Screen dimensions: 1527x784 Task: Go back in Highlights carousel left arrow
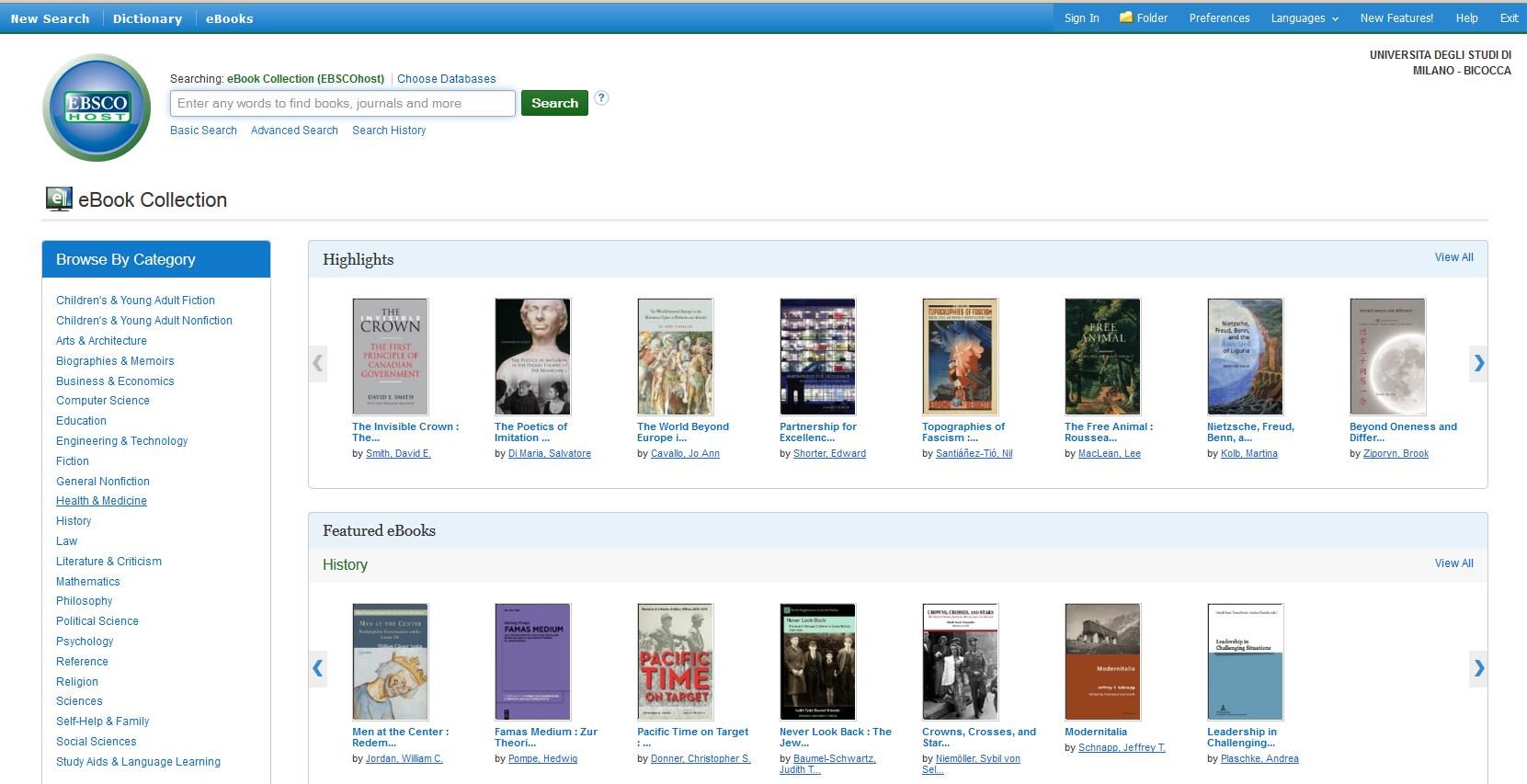pos(317,363)
